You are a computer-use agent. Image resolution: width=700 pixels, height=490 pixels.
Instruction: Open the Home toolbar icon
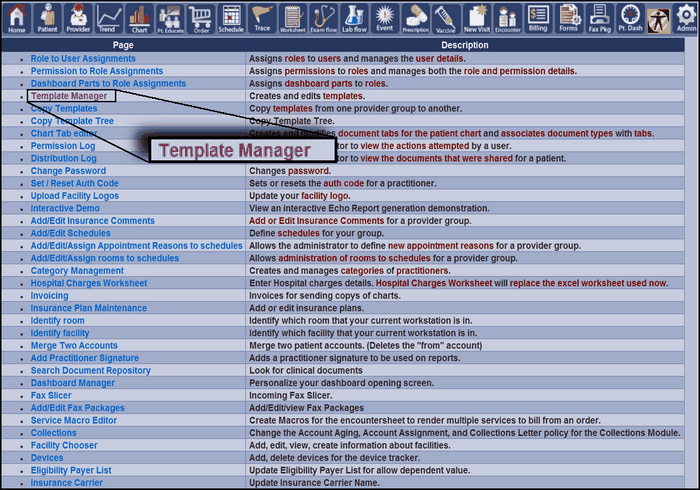click(x=17, y=18)
